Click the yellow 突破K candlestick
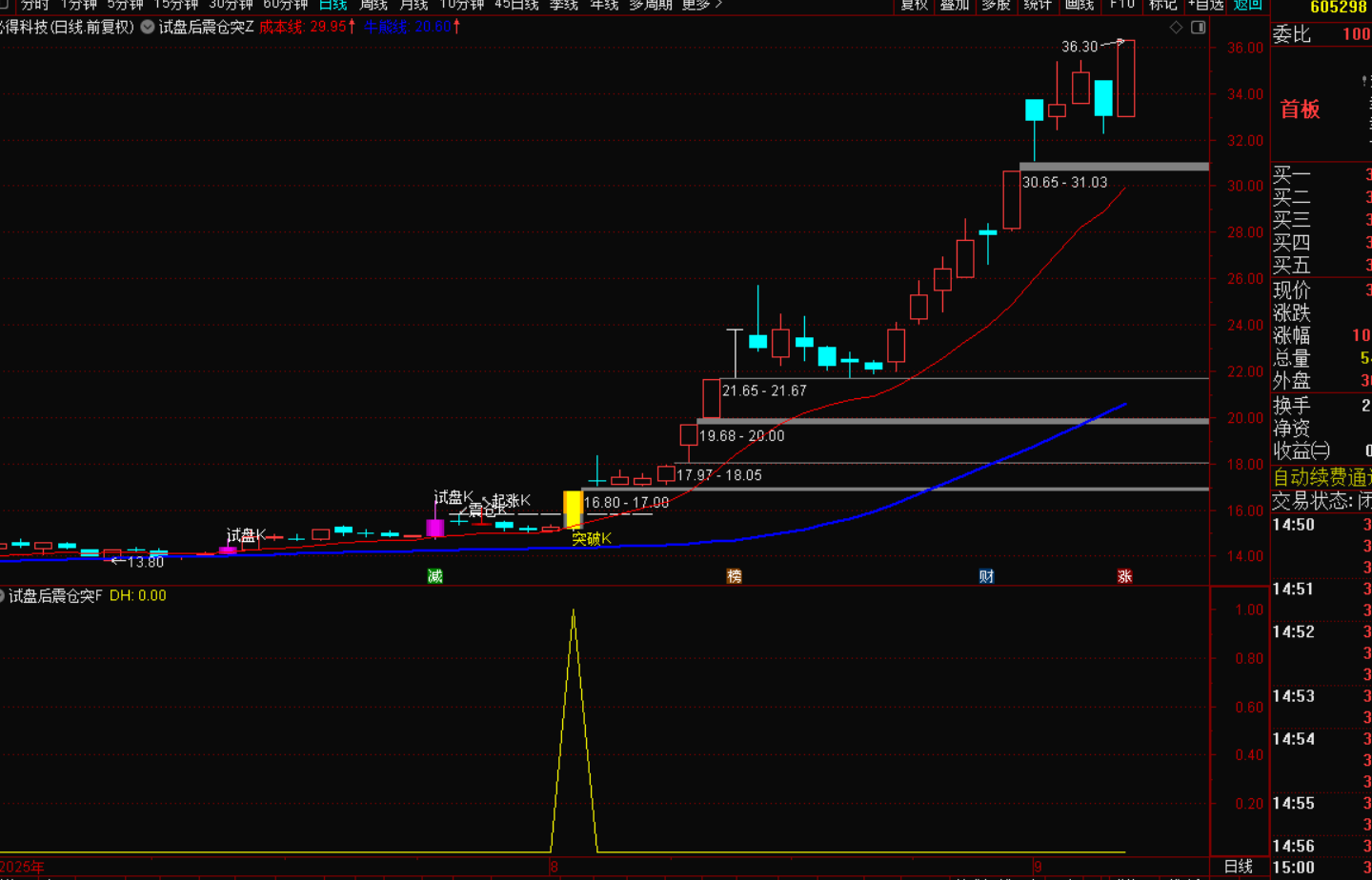 (x=573, y=510)
